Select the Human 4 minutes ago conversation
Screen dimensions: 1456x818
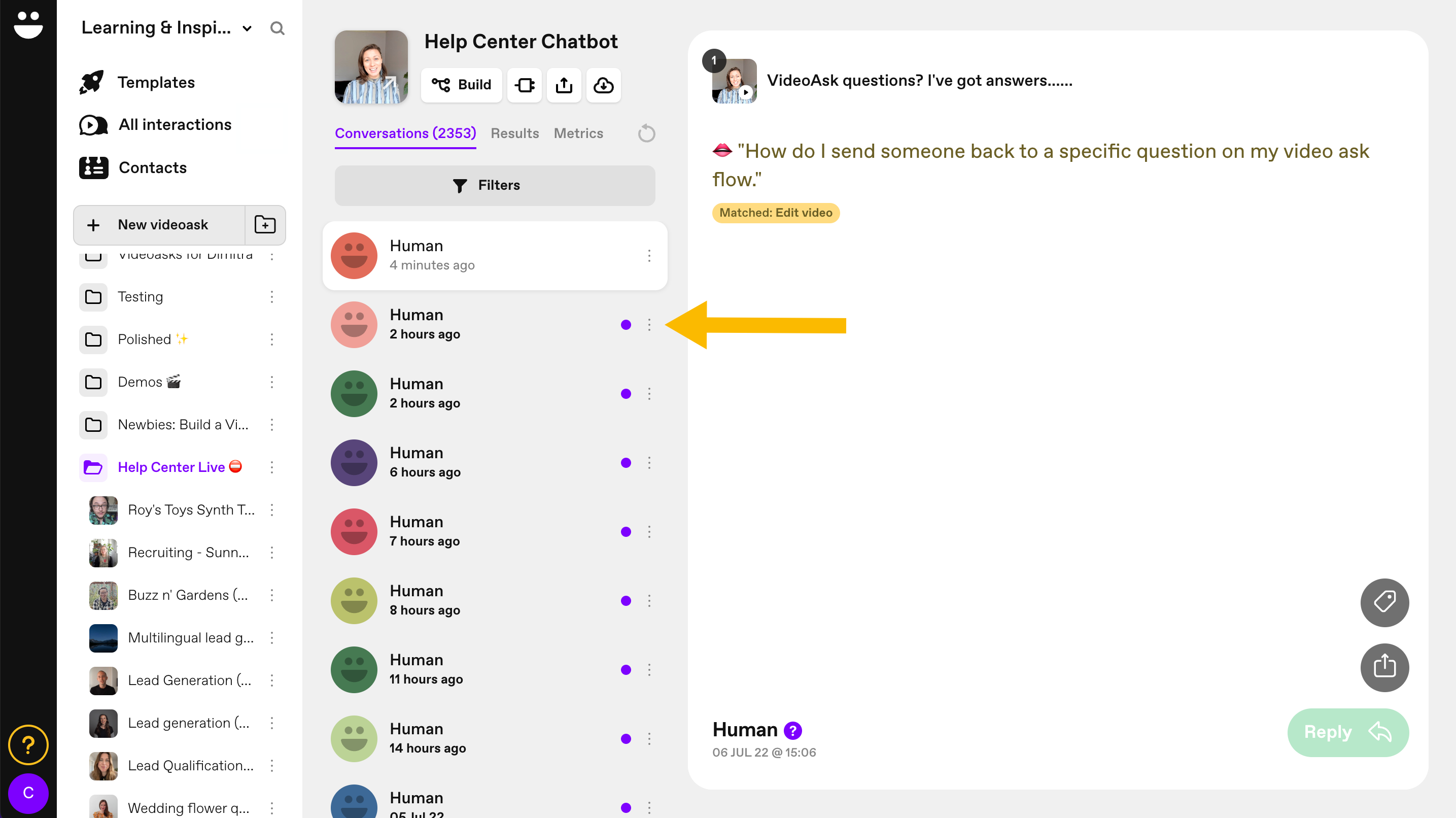pyautogui.click(x=495, y=256)
